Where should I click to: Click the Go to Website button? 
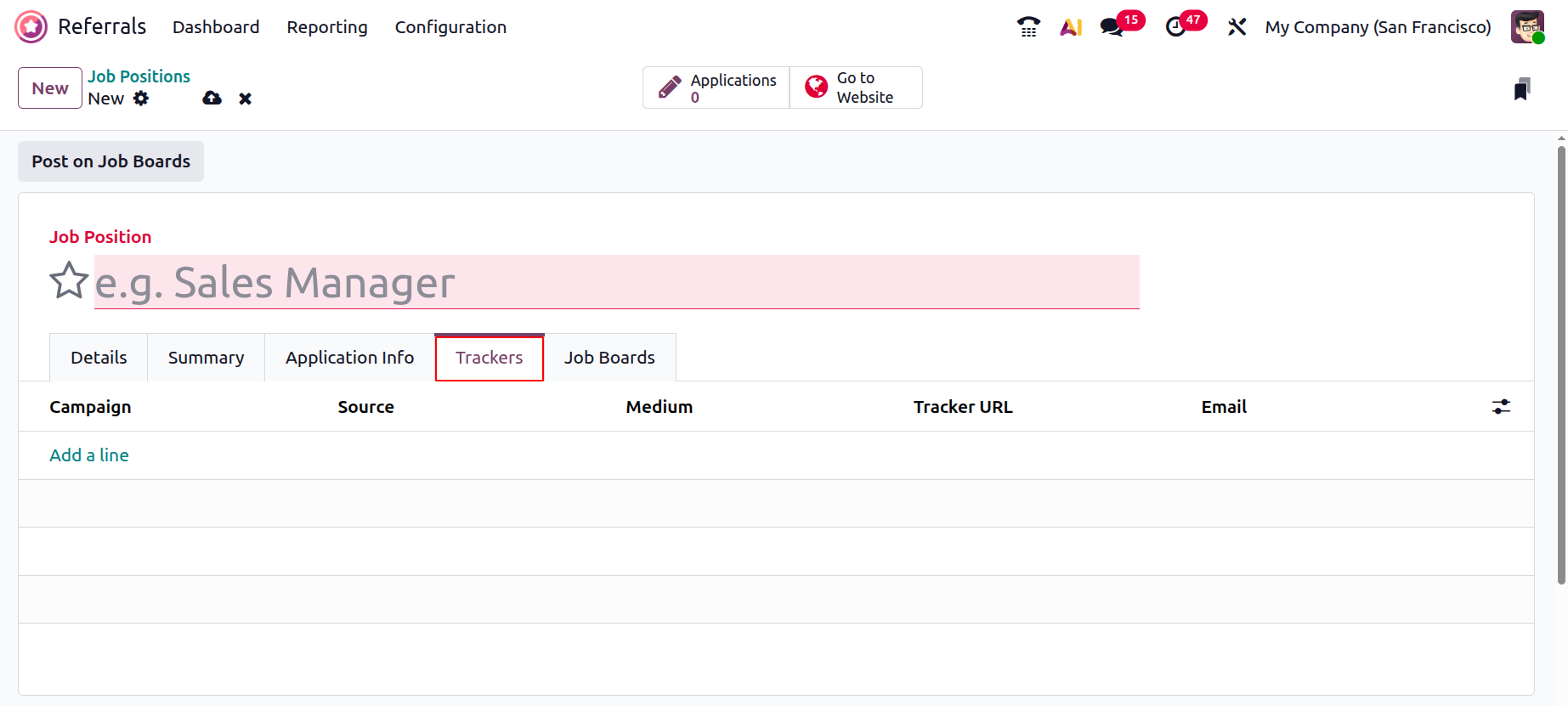point(856,88)
